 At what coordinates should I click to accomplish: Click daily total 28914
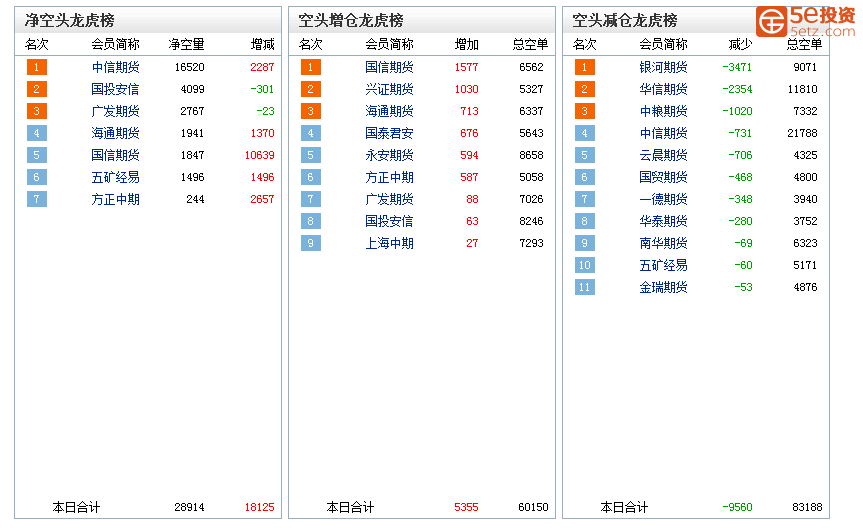pos(189,507)
